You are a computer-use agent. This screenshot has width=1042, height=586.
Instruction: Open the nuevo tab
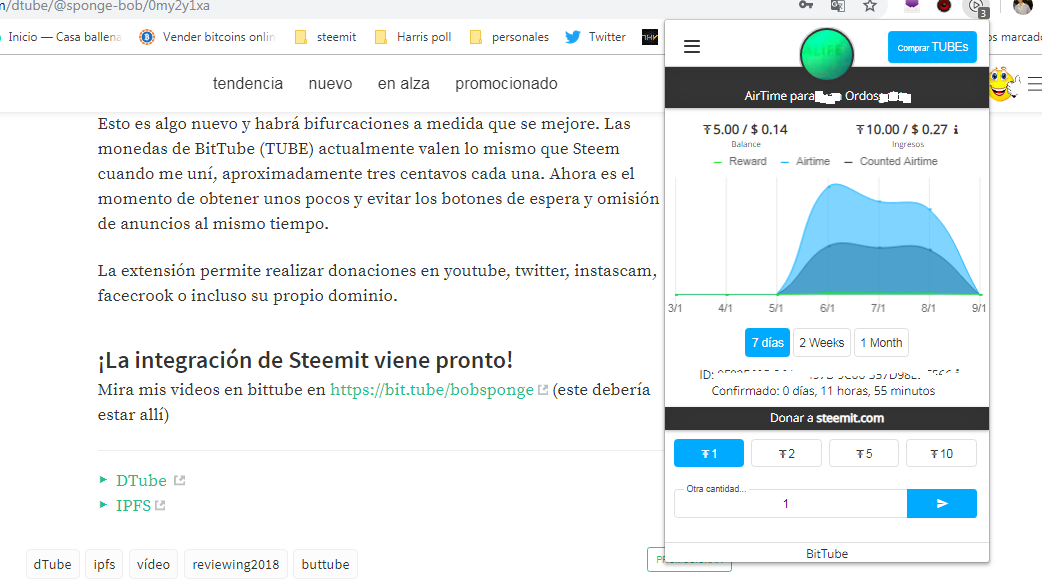coord(330,84)
